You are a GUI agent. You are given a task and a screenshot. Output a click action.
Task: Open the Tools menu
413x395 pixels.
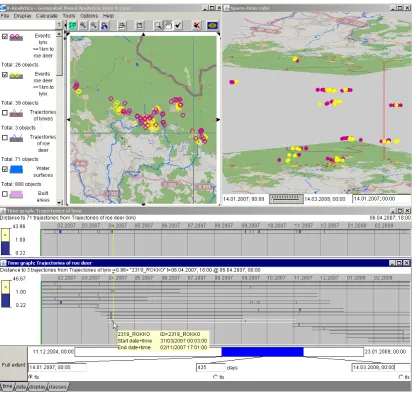pyautogui.click(x=69, y=16)
